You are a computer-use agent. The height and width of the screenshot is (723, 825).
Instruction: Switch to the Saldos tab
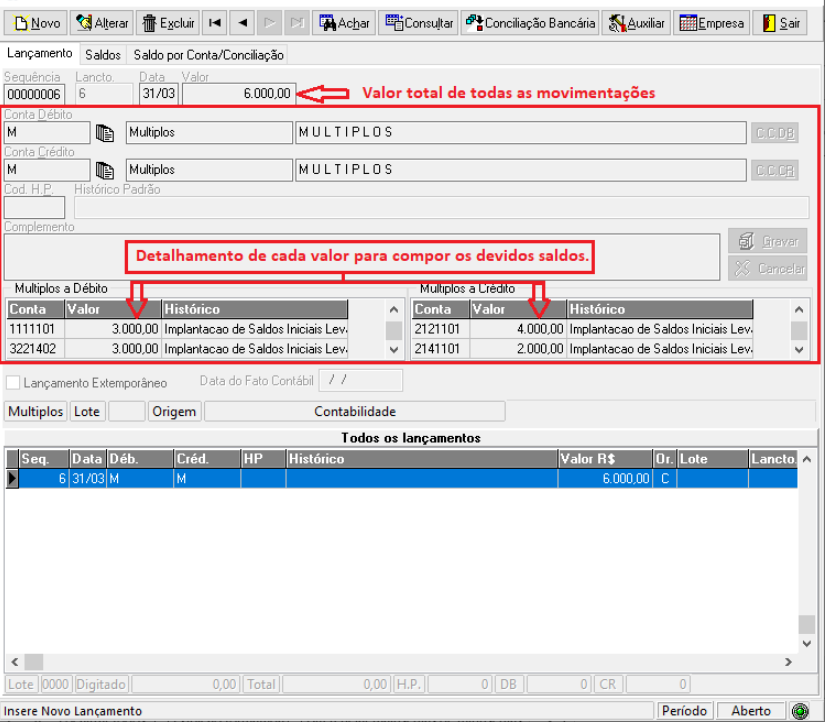[x=103, y=55]
